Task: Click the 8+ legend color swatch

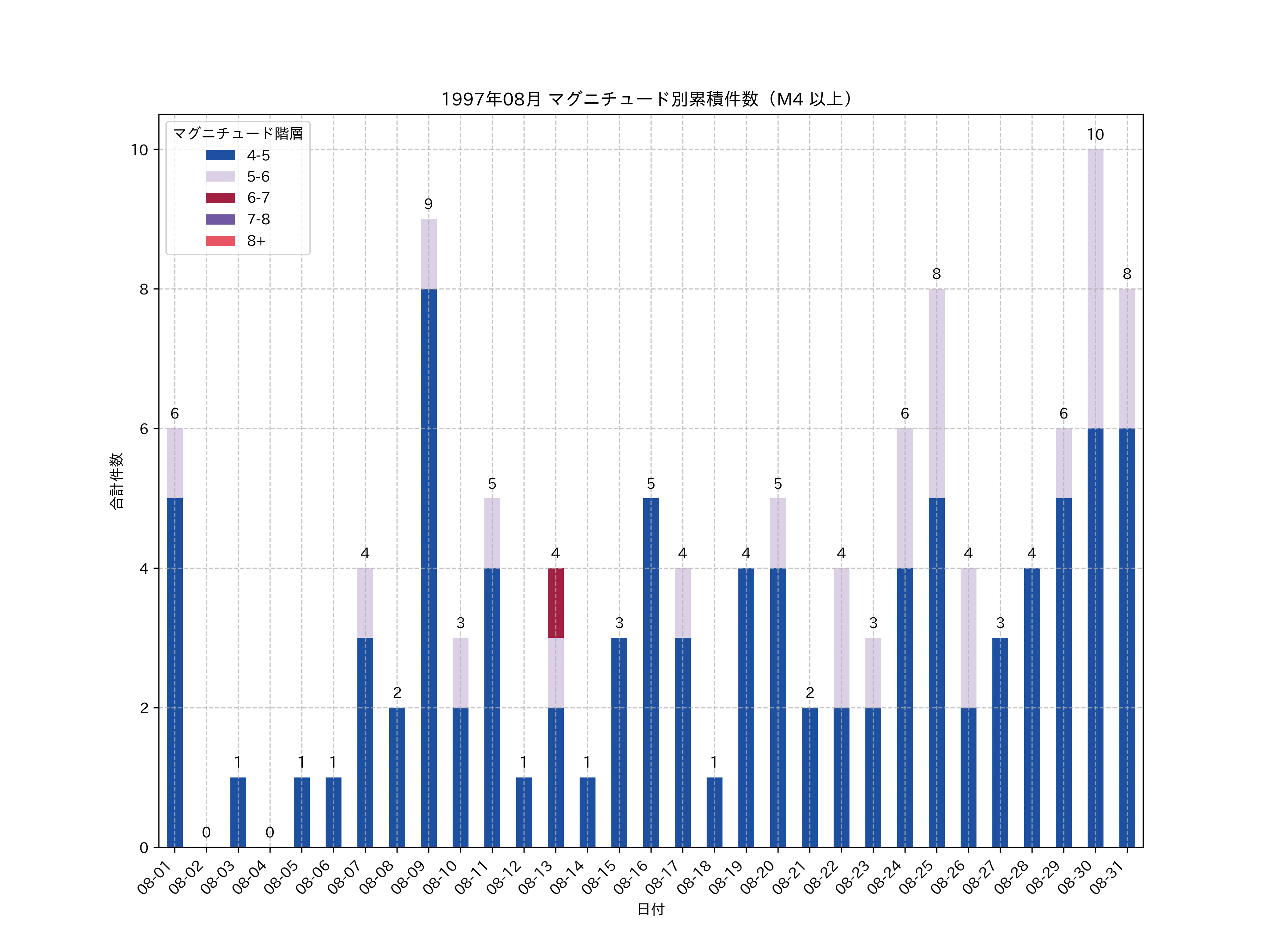Action: pyautogui.click(x=220, y=241)
